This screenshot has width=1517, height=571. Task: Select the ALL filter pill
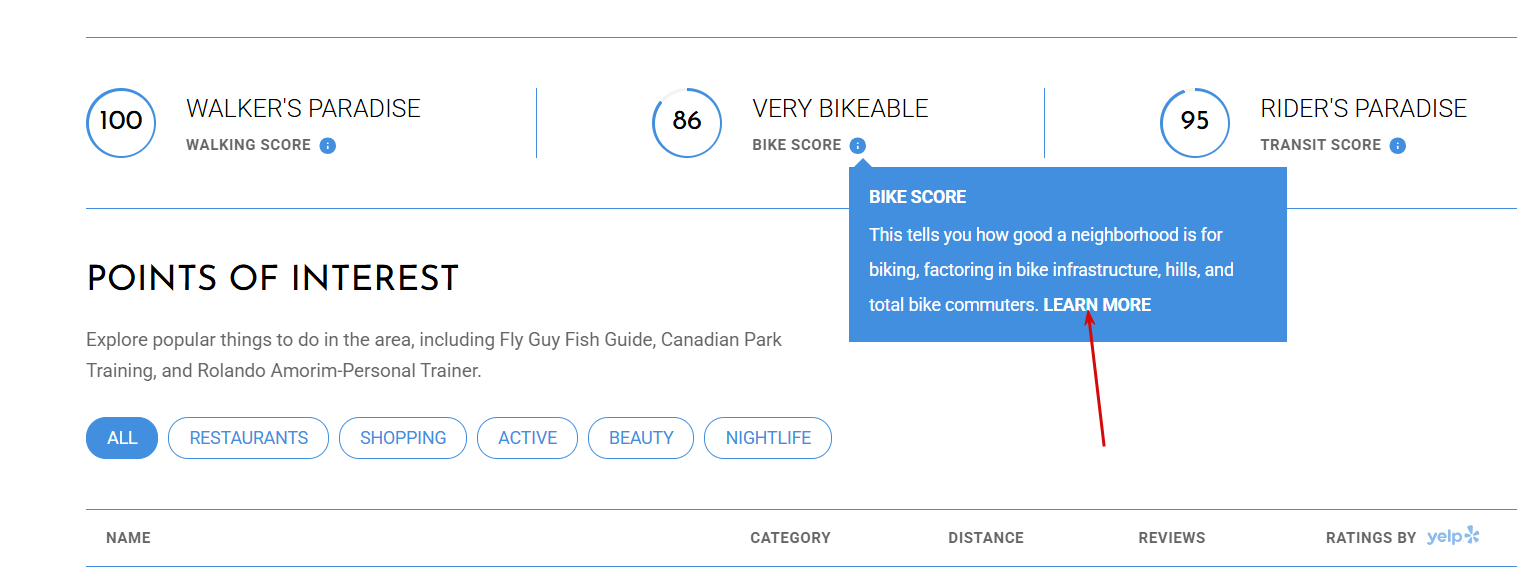coord(122,438)
